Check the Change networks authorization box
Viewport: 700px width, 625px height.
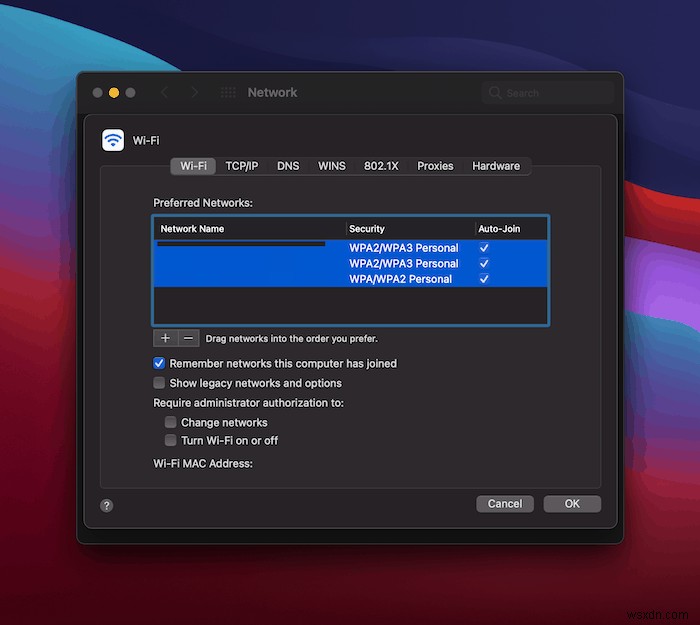point(171,422)
